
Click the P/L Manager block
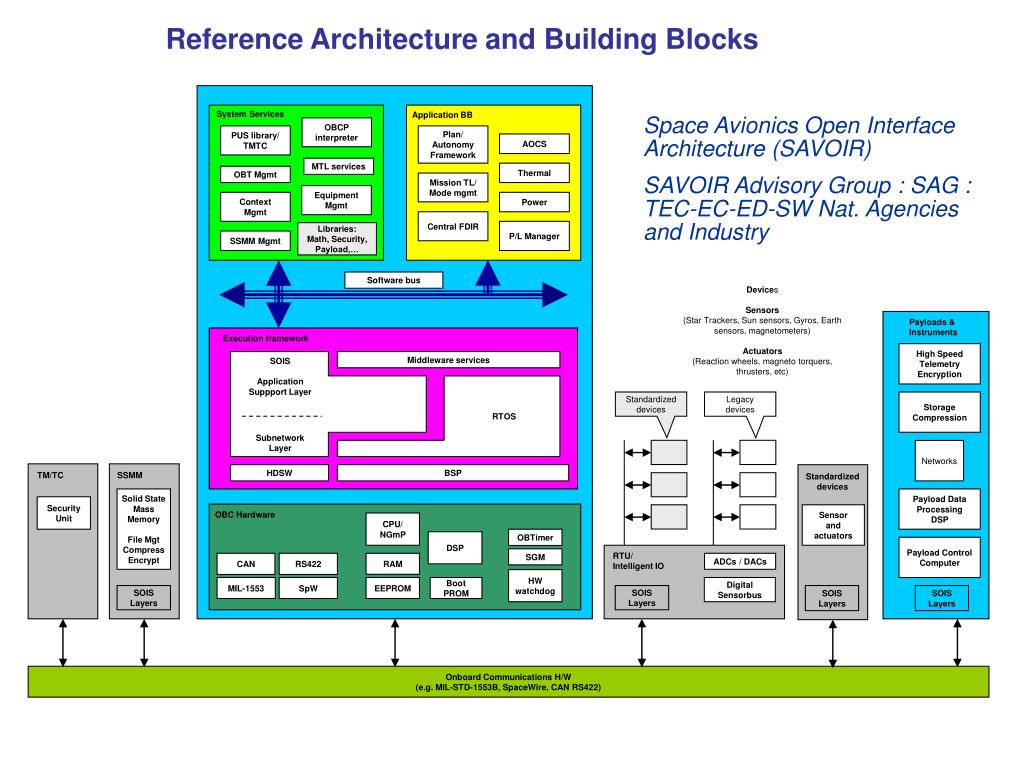[534, 236]
